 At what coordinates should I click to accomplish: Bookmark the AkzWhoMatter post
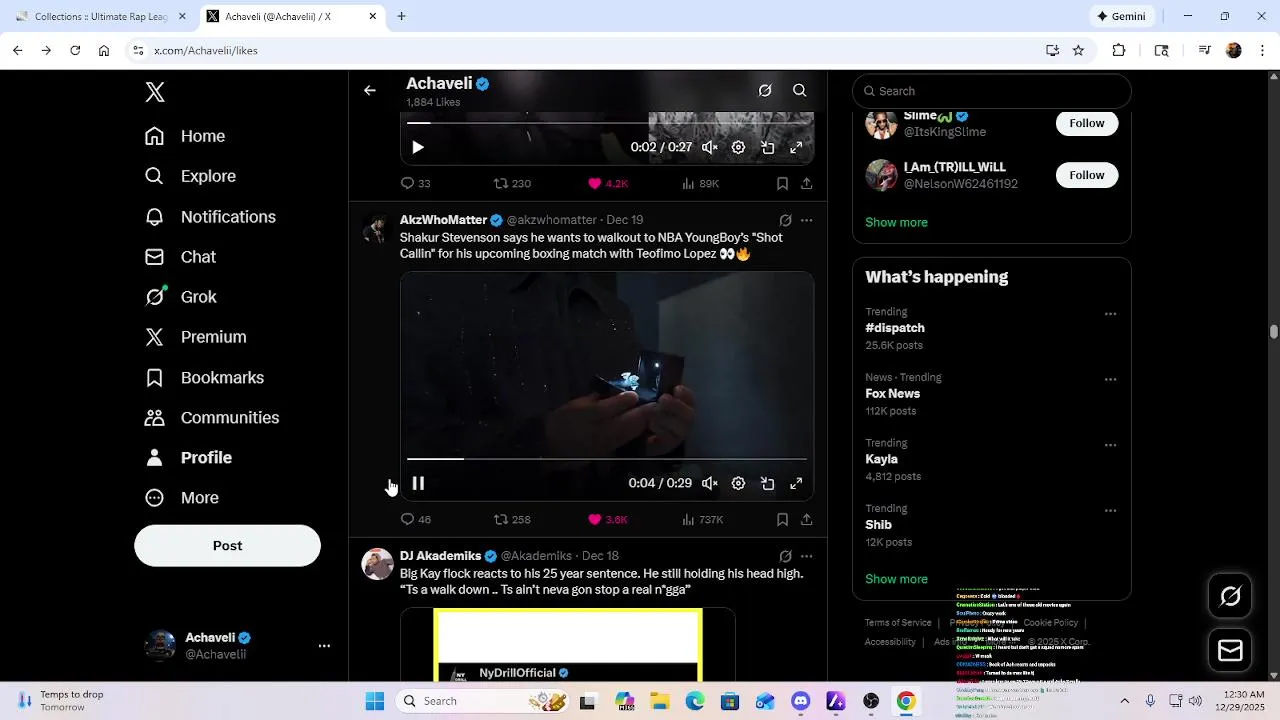[782, 520]
